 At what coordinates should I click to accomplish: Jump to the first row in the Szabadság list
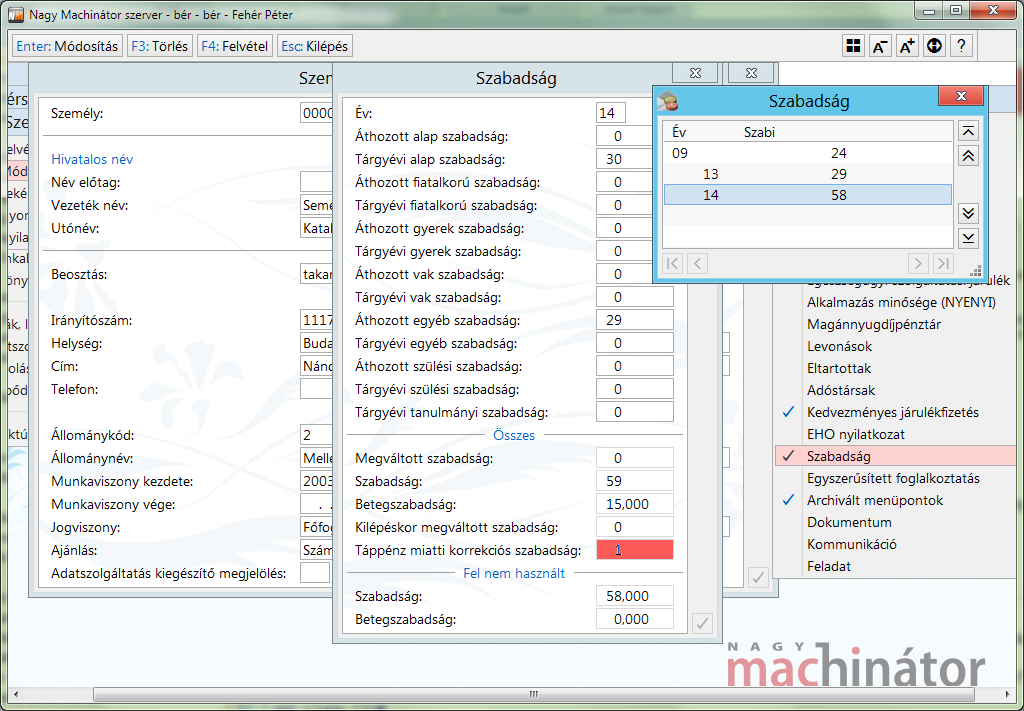point(968,132)
